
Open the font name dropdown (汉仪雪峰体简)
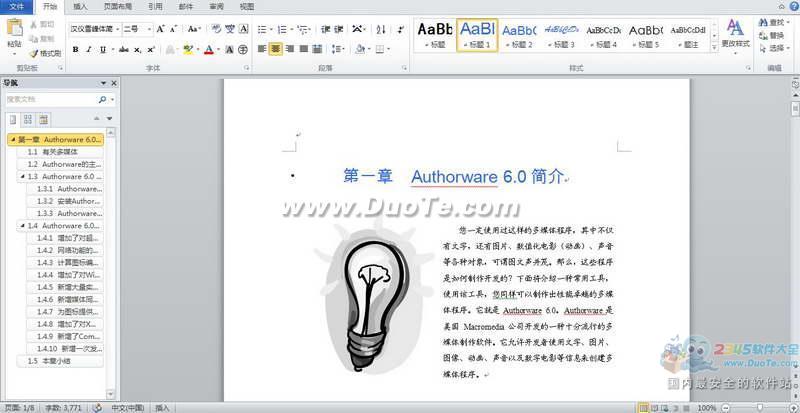click(117, 30)
